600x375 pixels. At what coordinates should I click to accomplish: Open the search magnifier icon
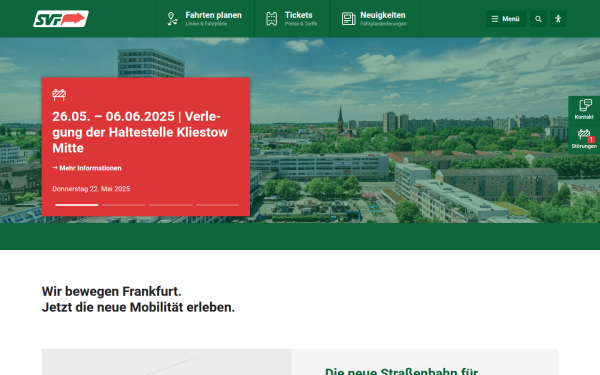tap(538, 19)
